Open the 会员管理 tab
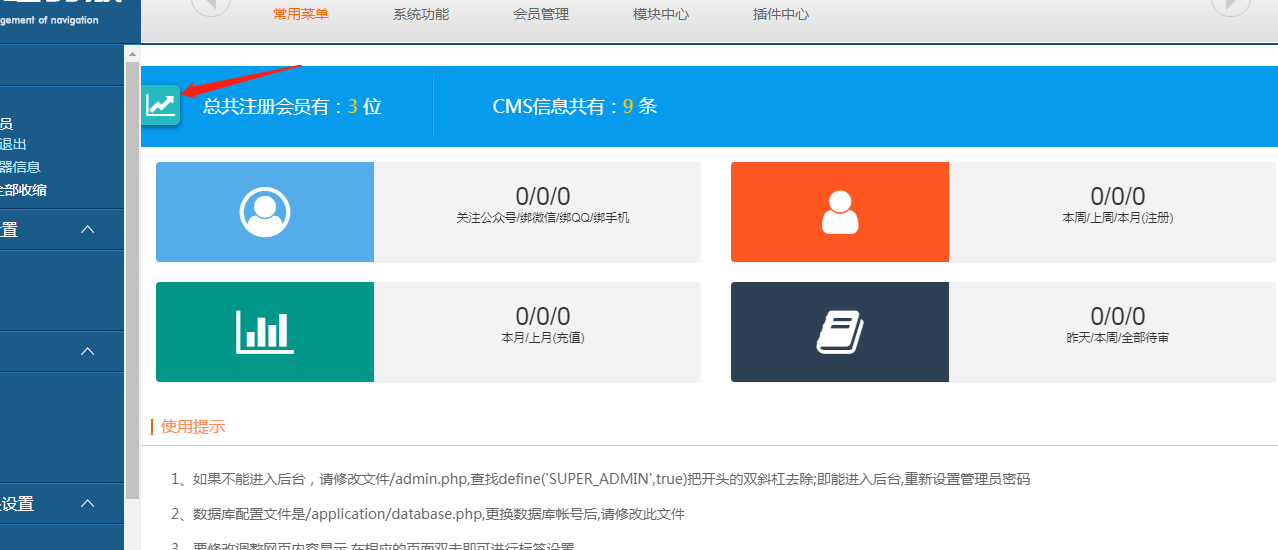This screenshot has height=550, width=1278. (x=541, y=14)
